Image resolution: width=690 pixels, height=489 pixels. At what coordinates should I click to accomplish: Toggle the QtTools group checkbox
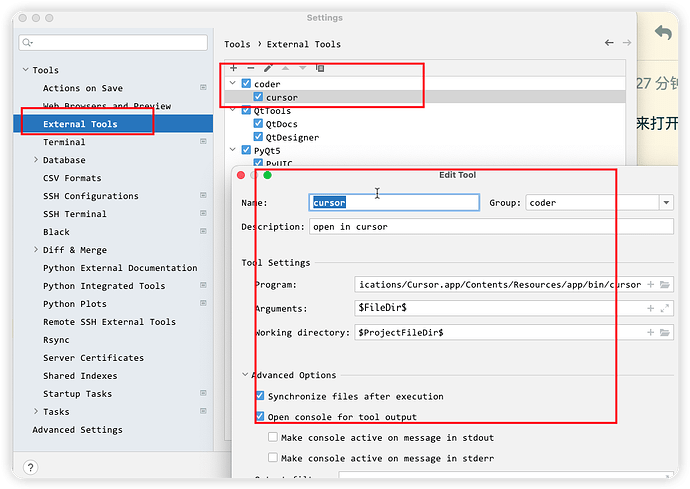(246, 110)
